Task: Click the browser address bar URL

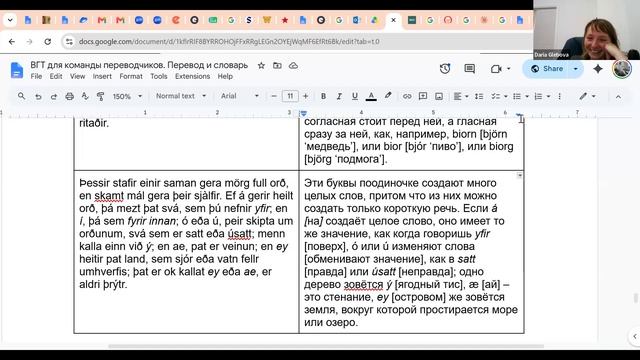Action: pyautogui.click(x=229, y=42)
